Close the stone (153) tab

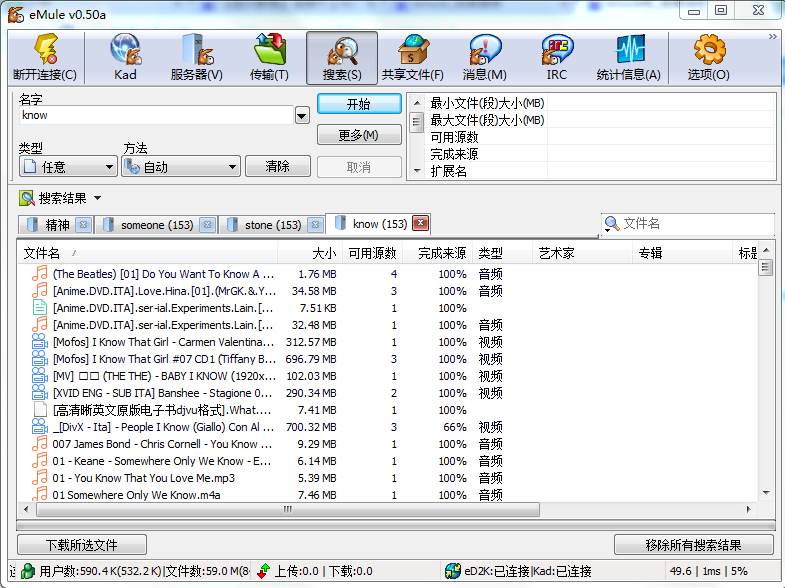point(315,225)
